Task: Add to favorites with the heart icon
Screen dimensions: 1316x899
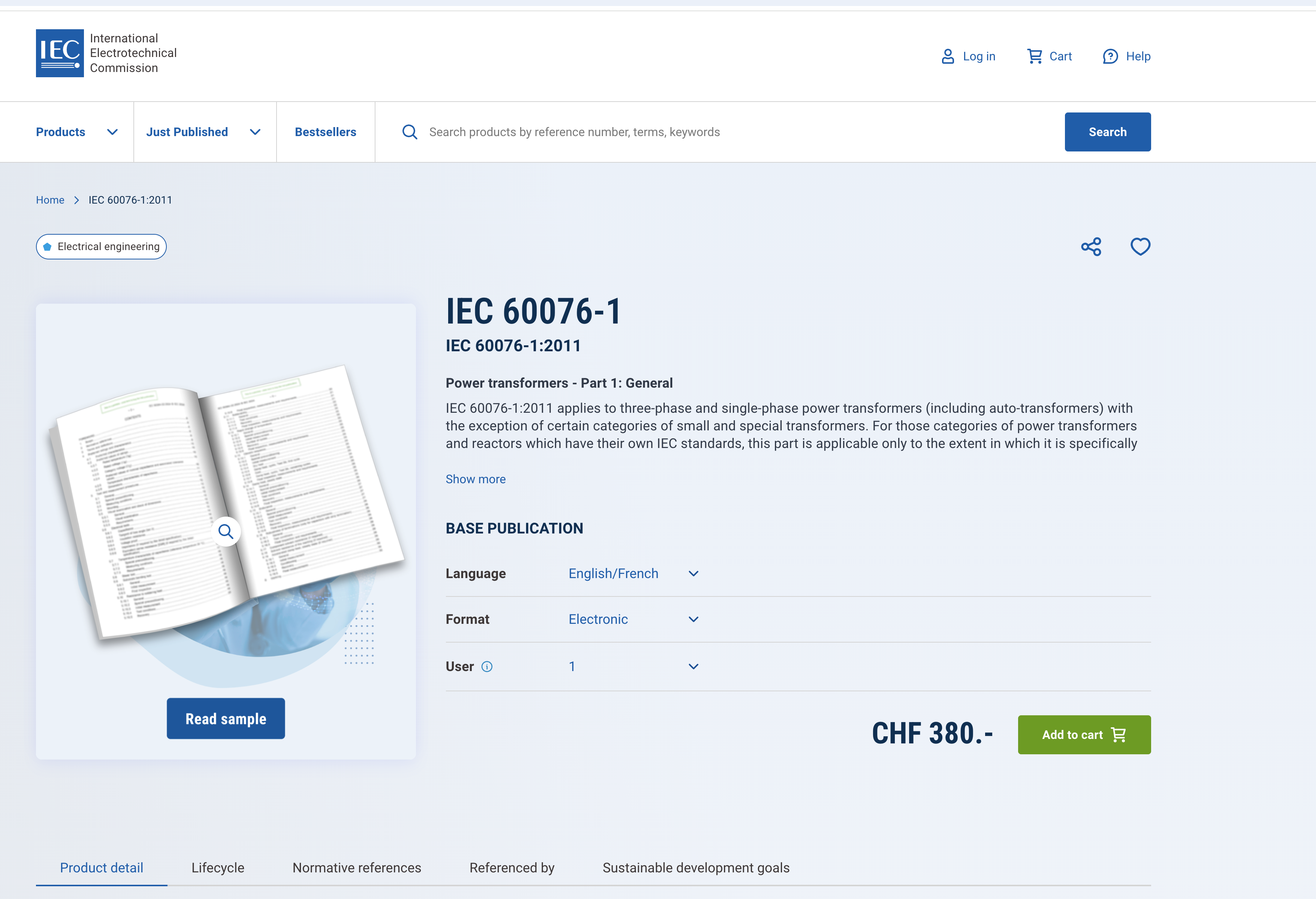Action: (x=1140, y=247)
